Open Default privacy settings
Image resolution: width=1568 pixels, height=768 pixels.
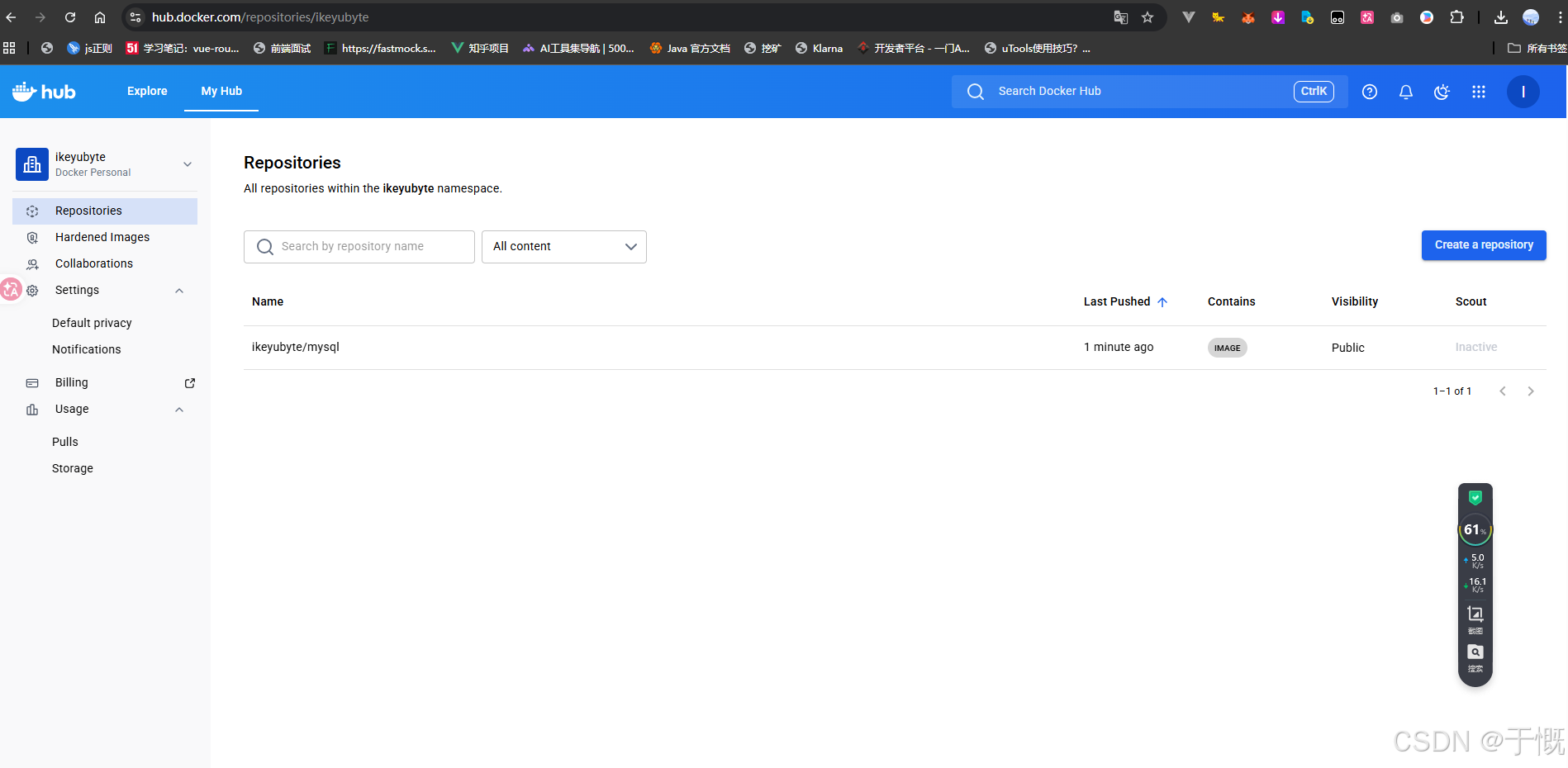92,324
